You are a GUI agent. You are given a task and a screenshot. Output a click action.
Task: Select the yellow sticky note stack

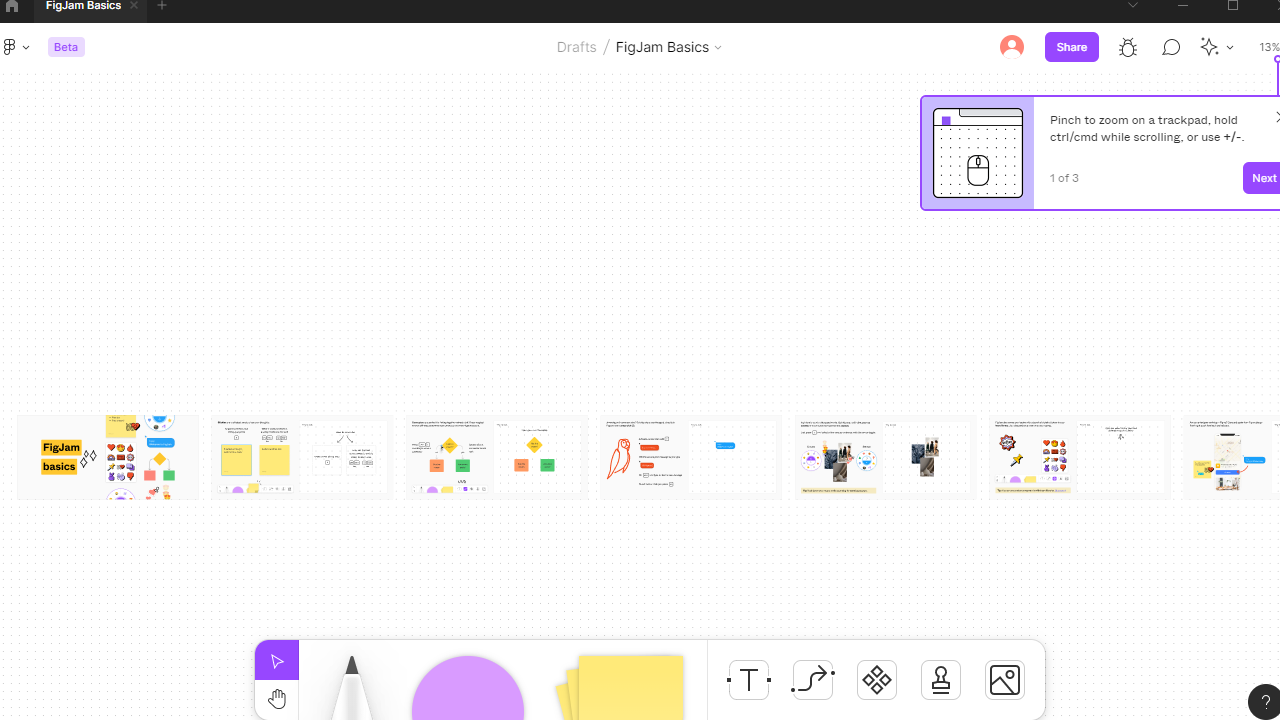click(x=625, y=688)
